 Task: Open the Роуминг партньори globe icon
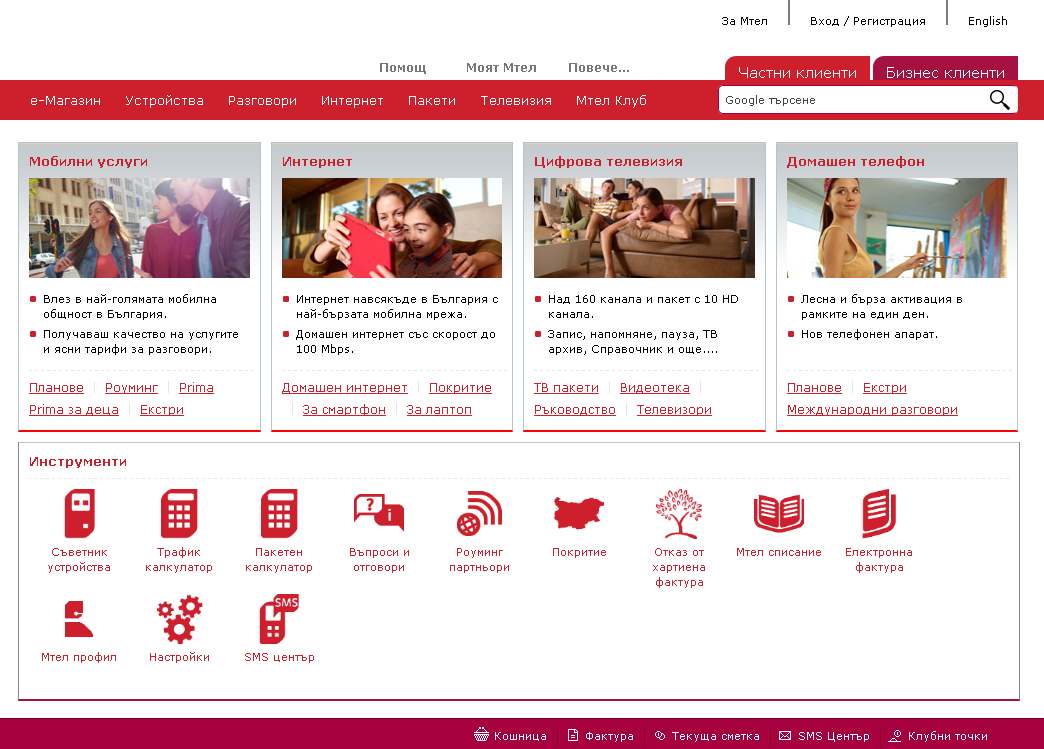(479, 513)
